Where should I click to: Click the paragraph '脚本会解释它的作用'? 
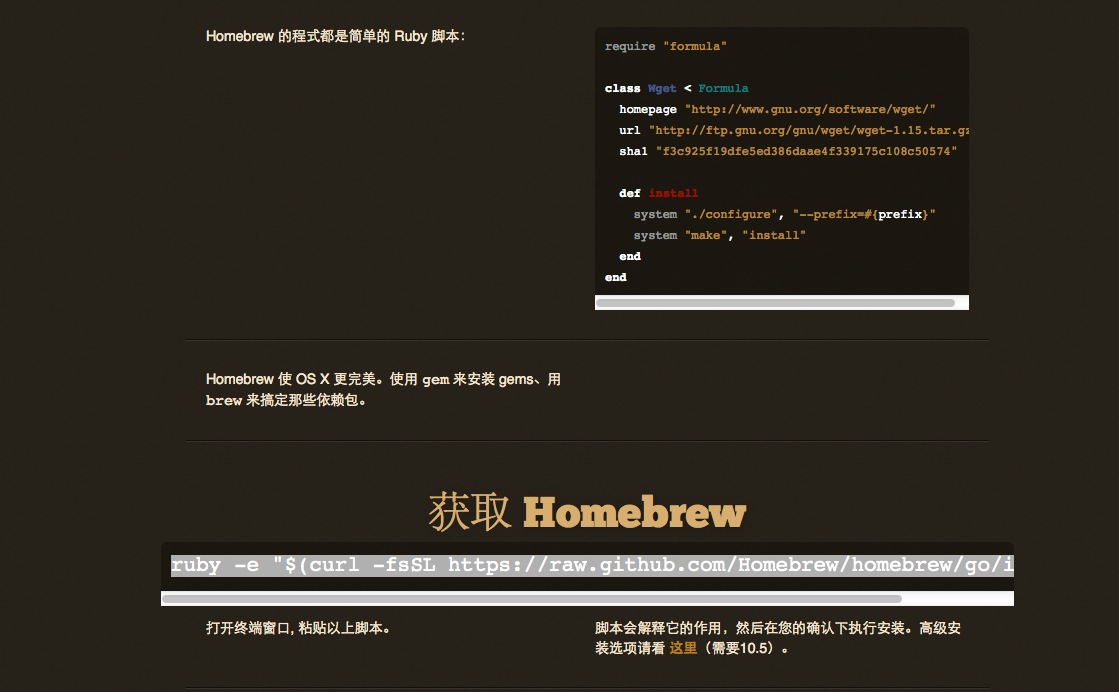(778, 638)
